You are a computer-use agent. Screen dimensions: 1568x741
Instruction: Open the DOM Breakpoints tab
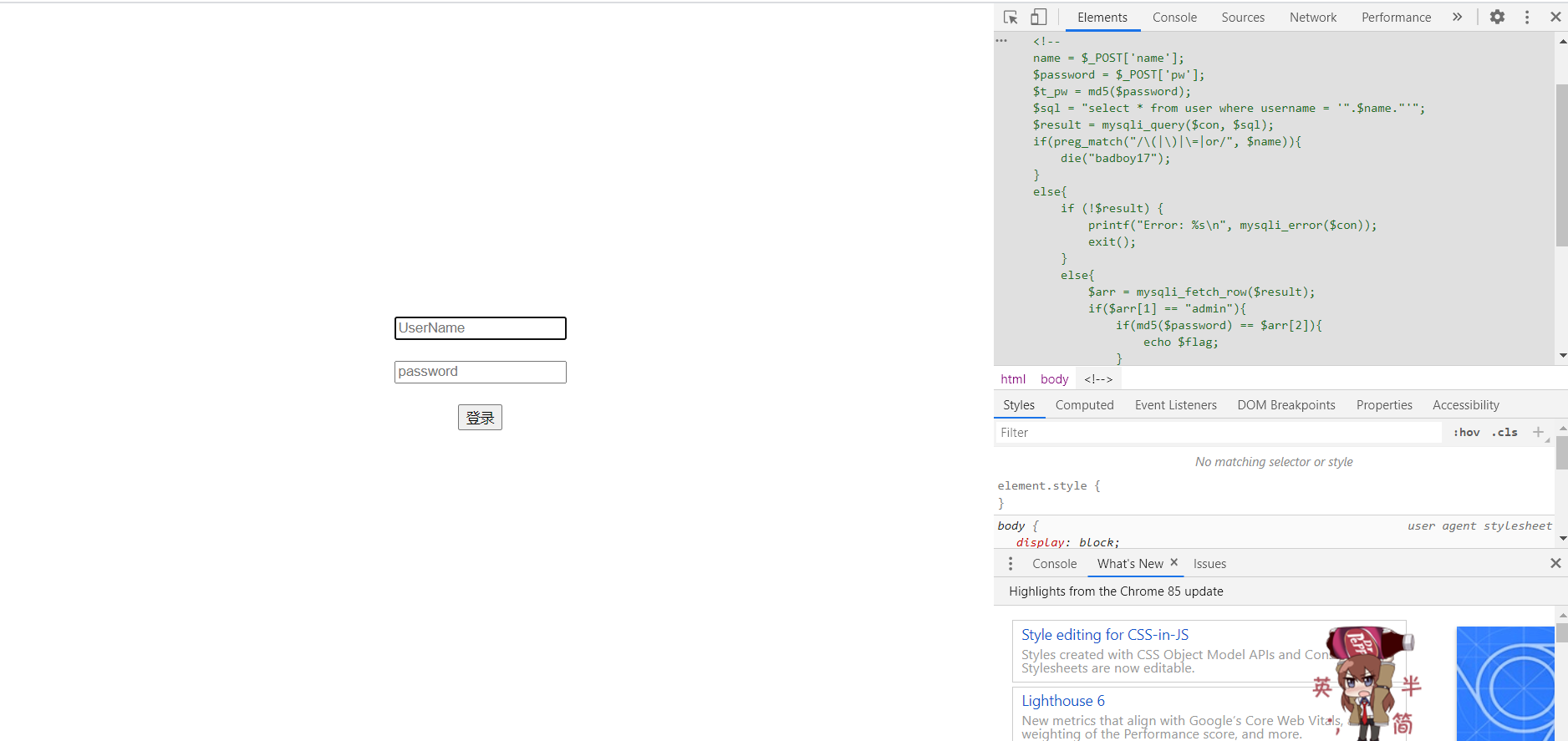point(1285,405)
